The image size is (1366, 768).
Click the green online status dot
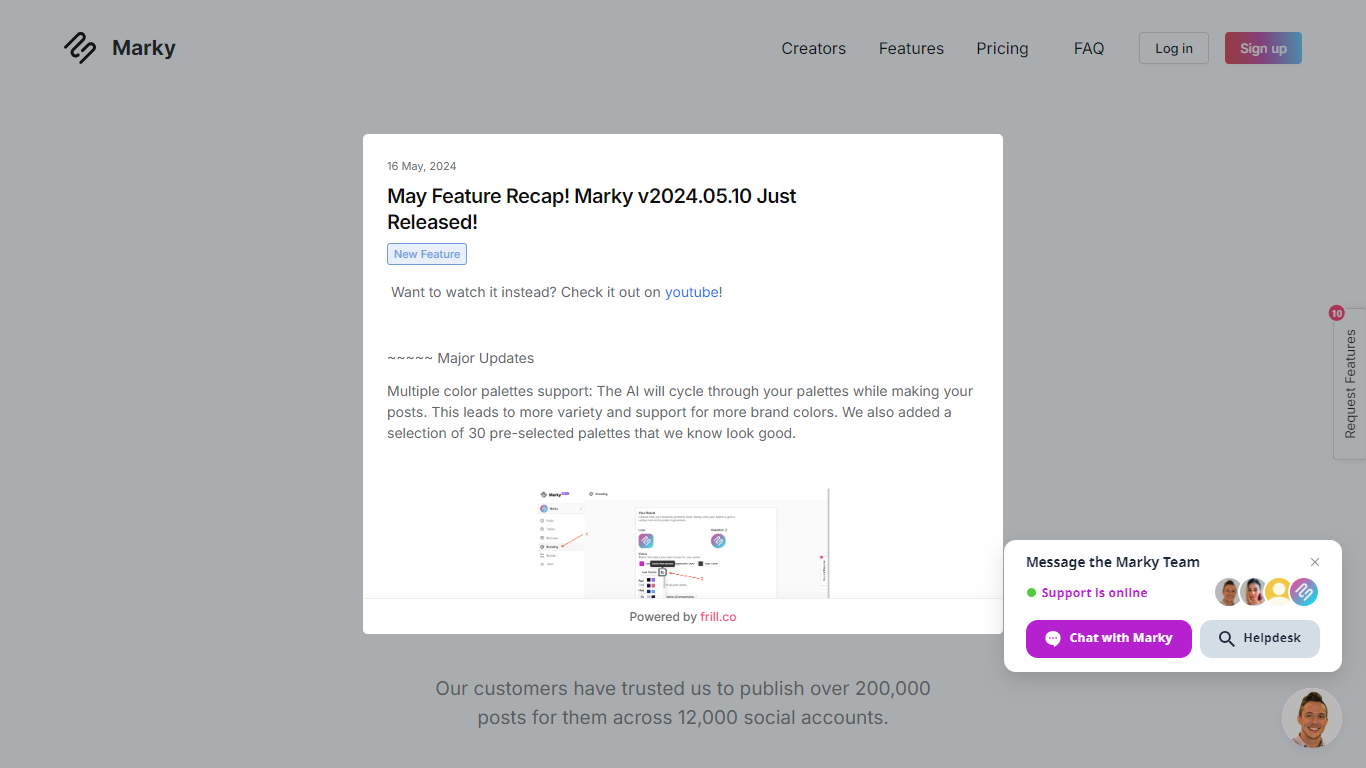(1032, 593)
